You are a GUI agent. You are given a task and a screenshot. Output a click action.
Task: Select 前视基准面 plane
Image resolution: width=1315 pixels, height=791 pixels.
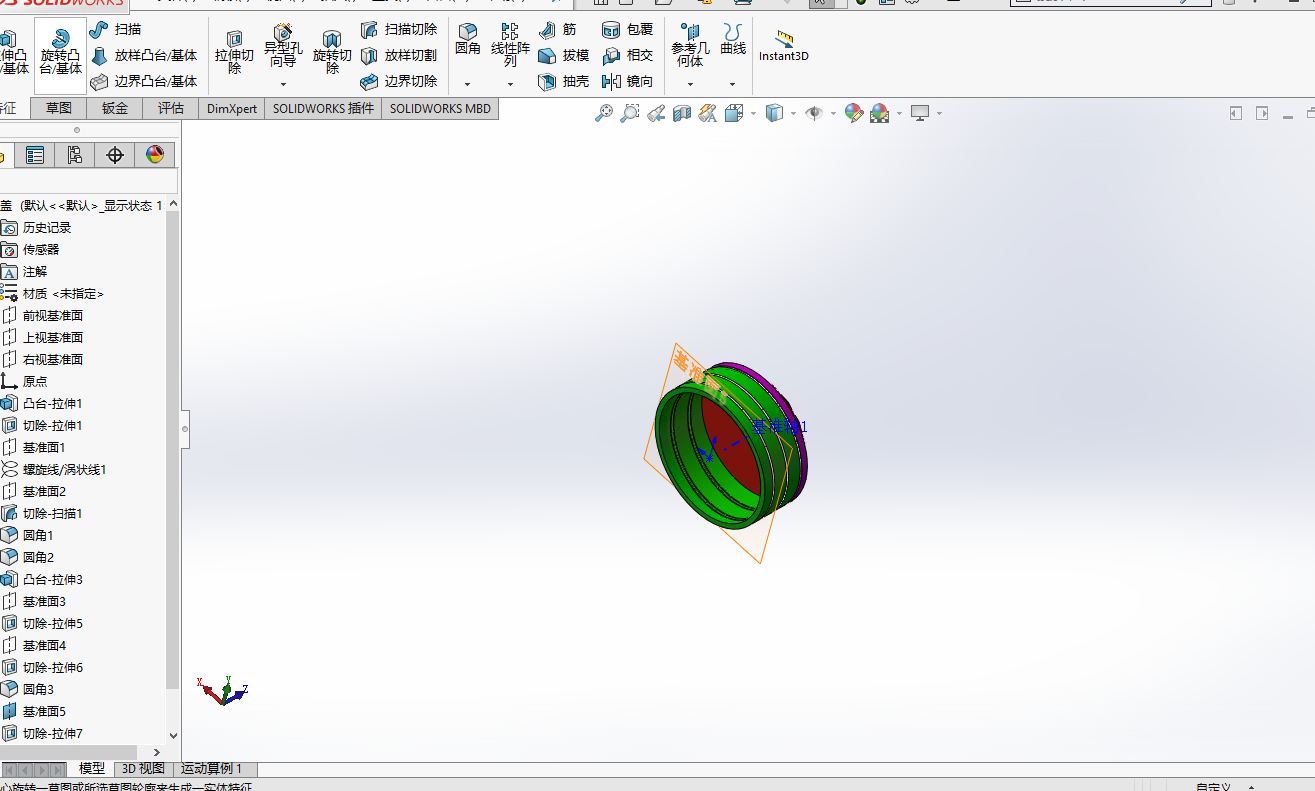pos(52,315)
